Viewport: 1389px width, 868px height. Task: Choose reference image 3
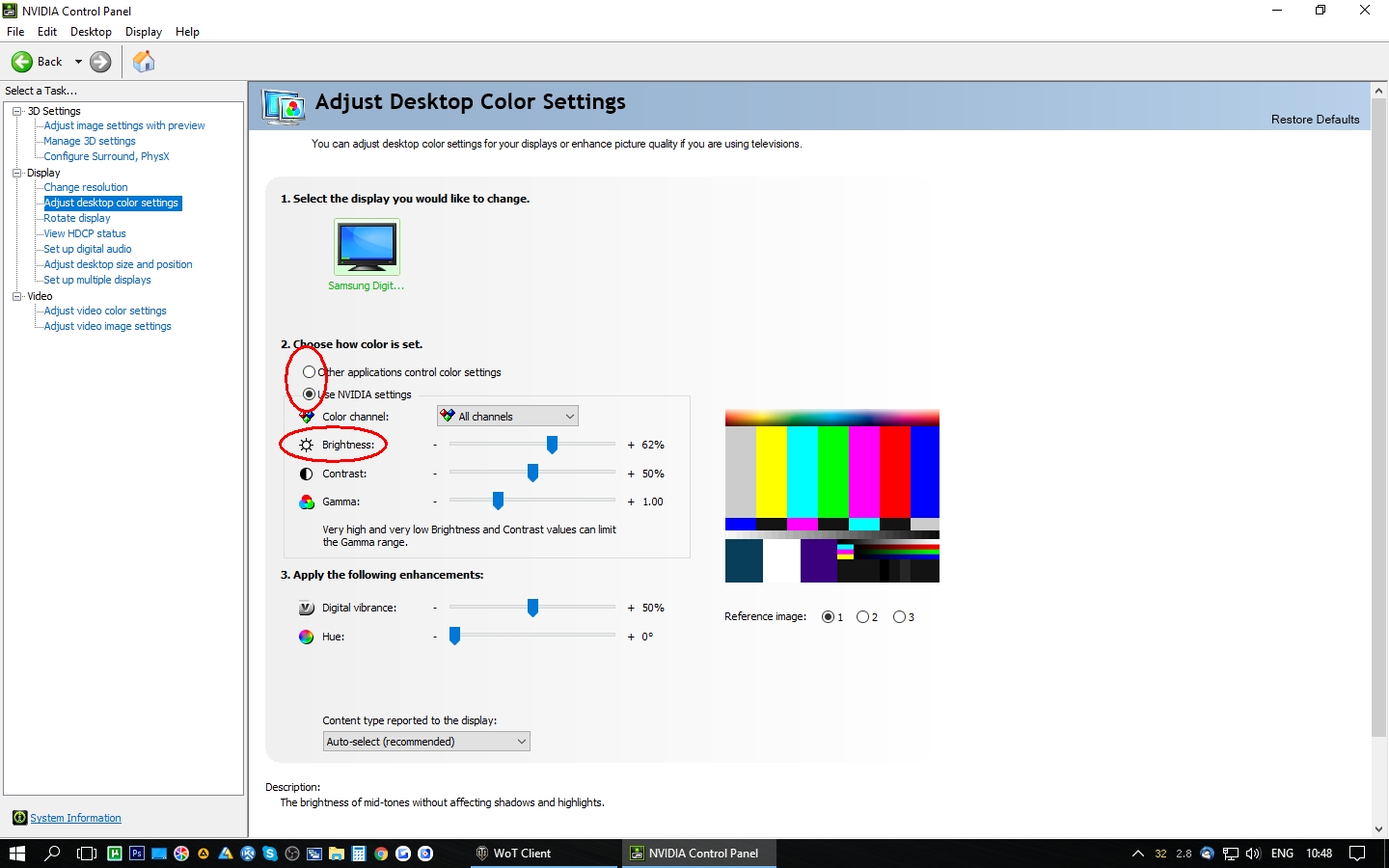[x=899, y=617]
